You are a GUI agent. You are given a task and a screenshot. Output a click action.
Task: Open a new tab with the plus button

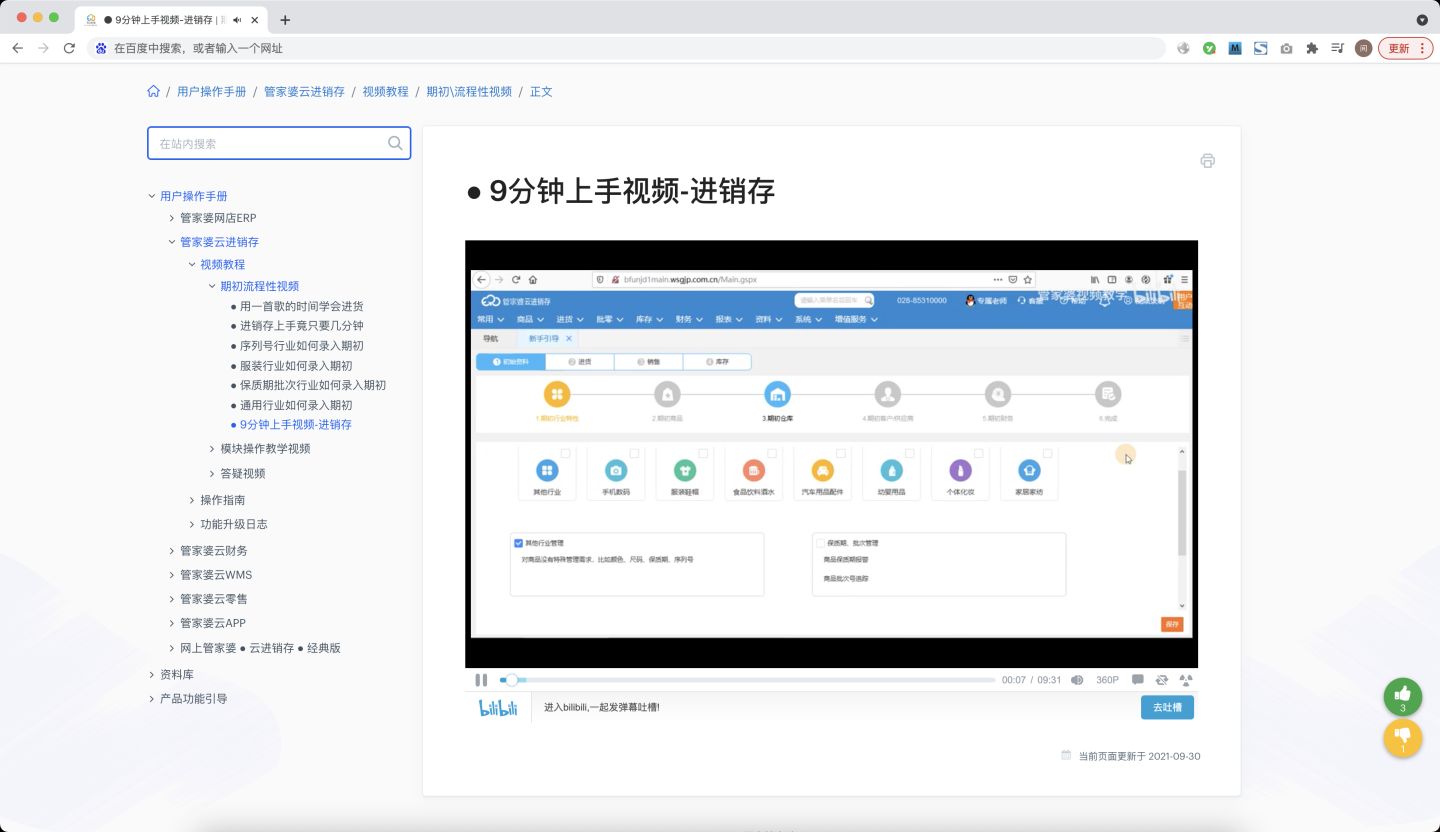pyautogui.click(x=285, y=20)
